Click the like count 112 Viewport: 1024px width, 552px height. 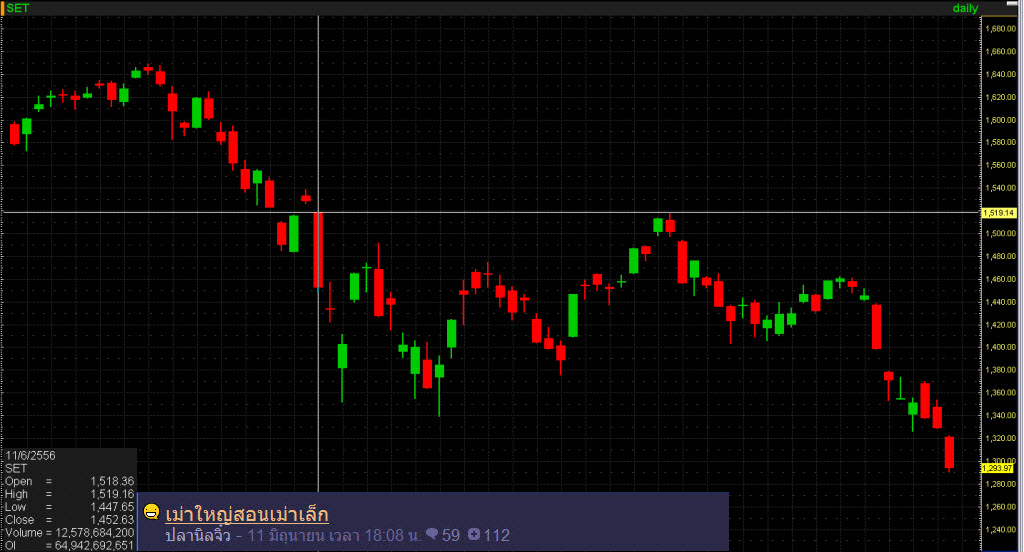click(496, 535)
